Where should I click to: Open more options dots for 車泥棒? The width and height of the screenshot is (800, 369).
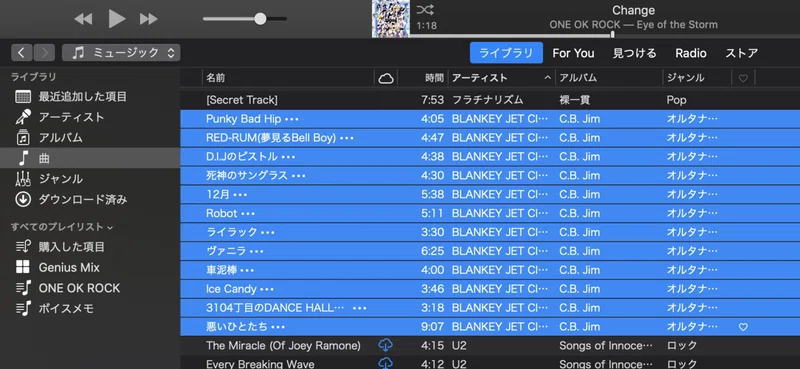click(x=247, y=270)
